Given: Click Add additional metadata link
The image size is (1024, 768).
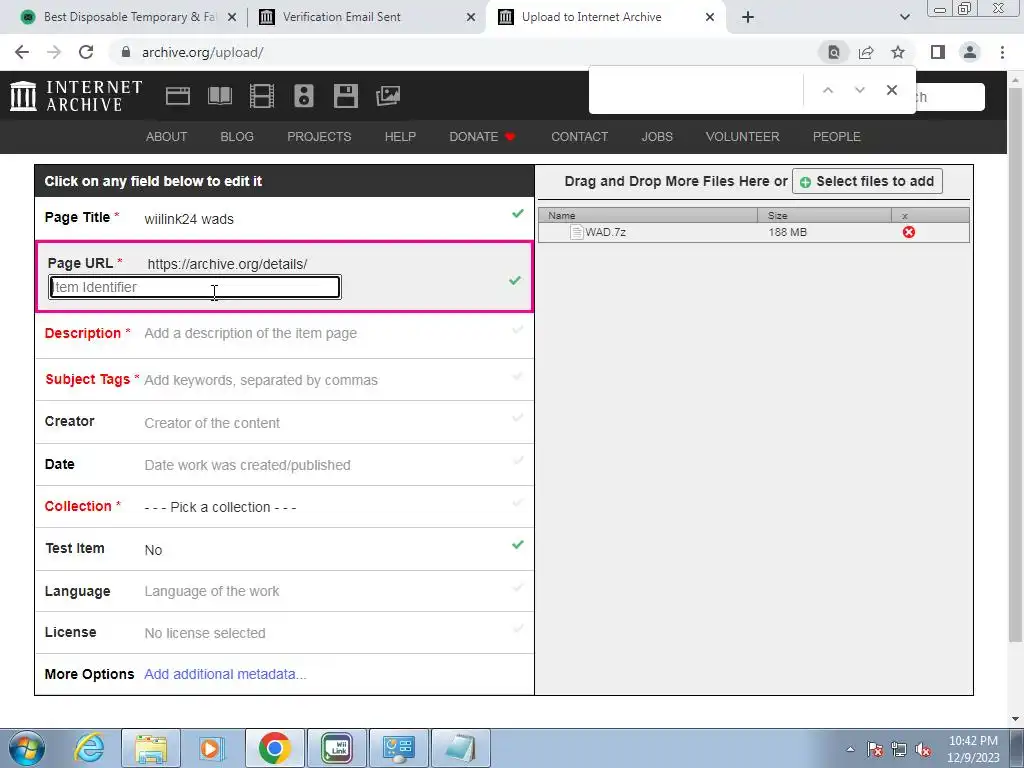Looking at the screenshot, I should click(225, 674).
